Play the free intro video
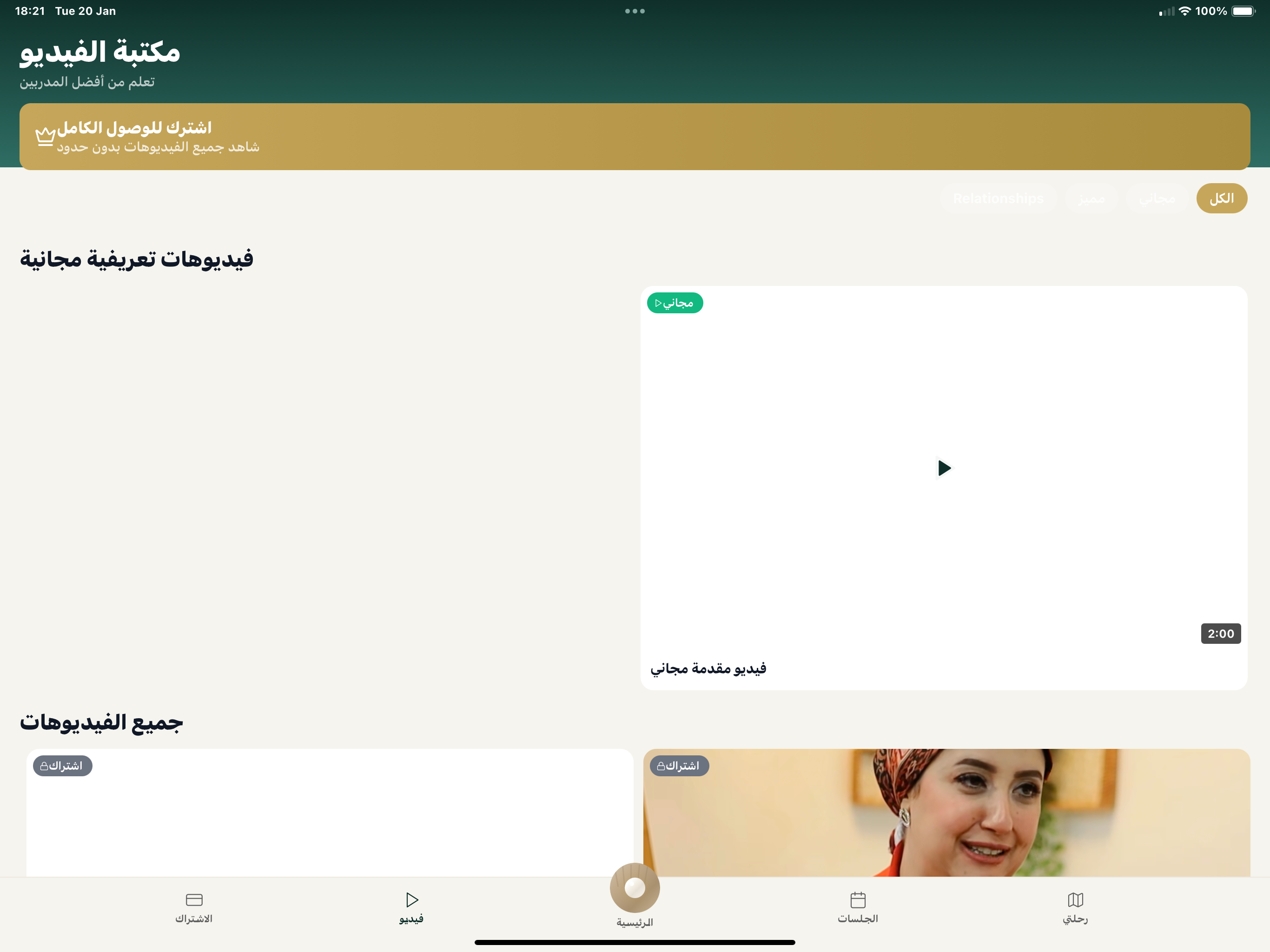Image resolution: width=1270 pixels, height=952 pixels. pos(944,468)
